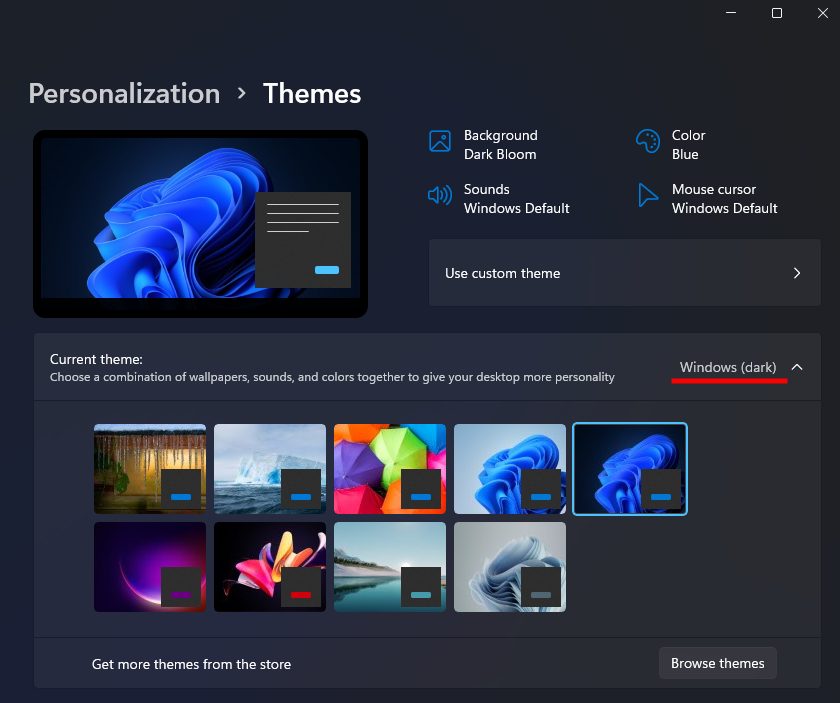
Task: Apply the purple glow theme
Action: (150, 567)
